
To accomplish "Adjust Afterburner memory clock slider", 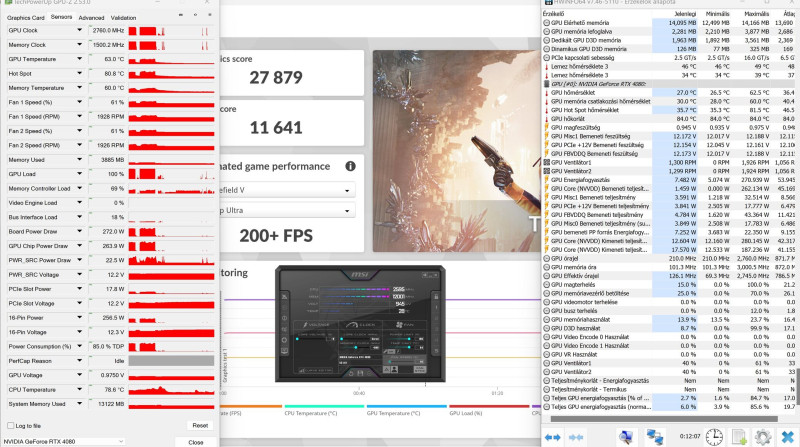I will click(x=355, y=347).
